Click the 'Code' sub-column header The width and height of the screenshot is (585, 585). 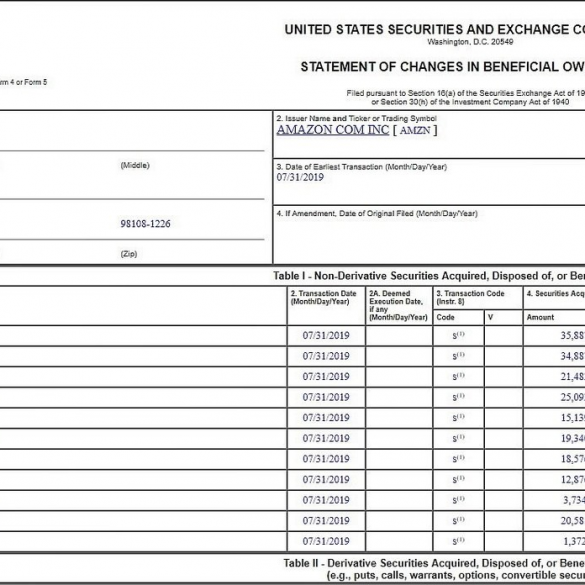pos(445,317)
